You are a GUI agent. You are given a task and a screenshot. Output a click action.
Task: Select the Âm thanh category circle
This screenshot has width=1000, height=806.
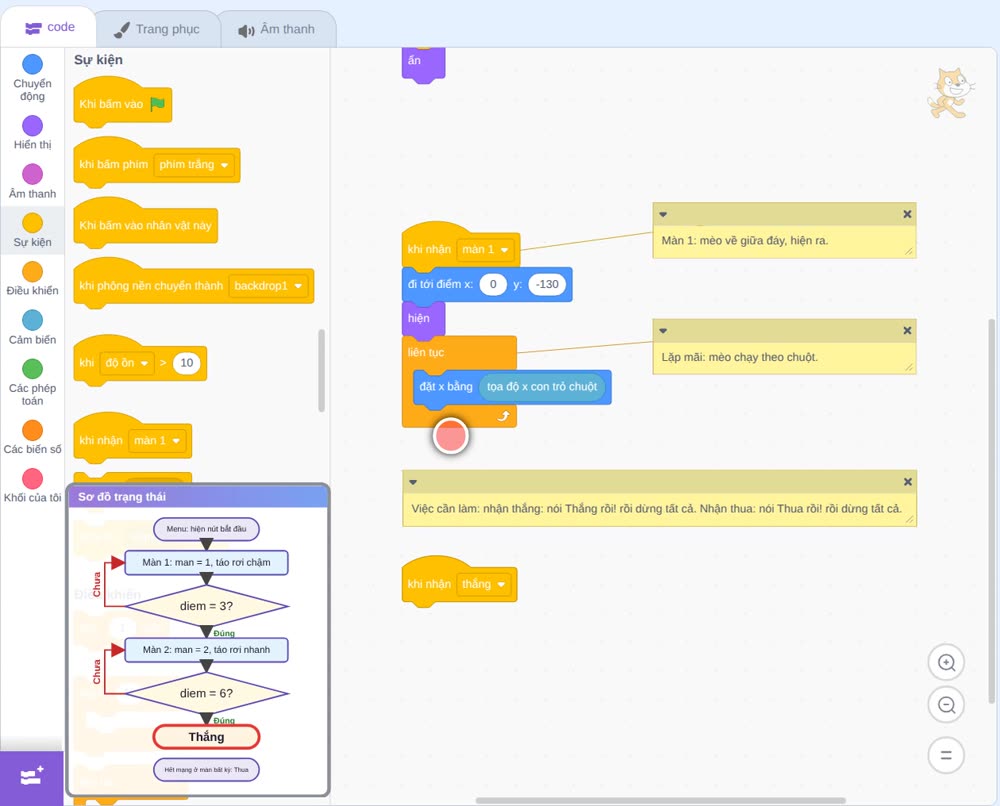click(32, 173)
